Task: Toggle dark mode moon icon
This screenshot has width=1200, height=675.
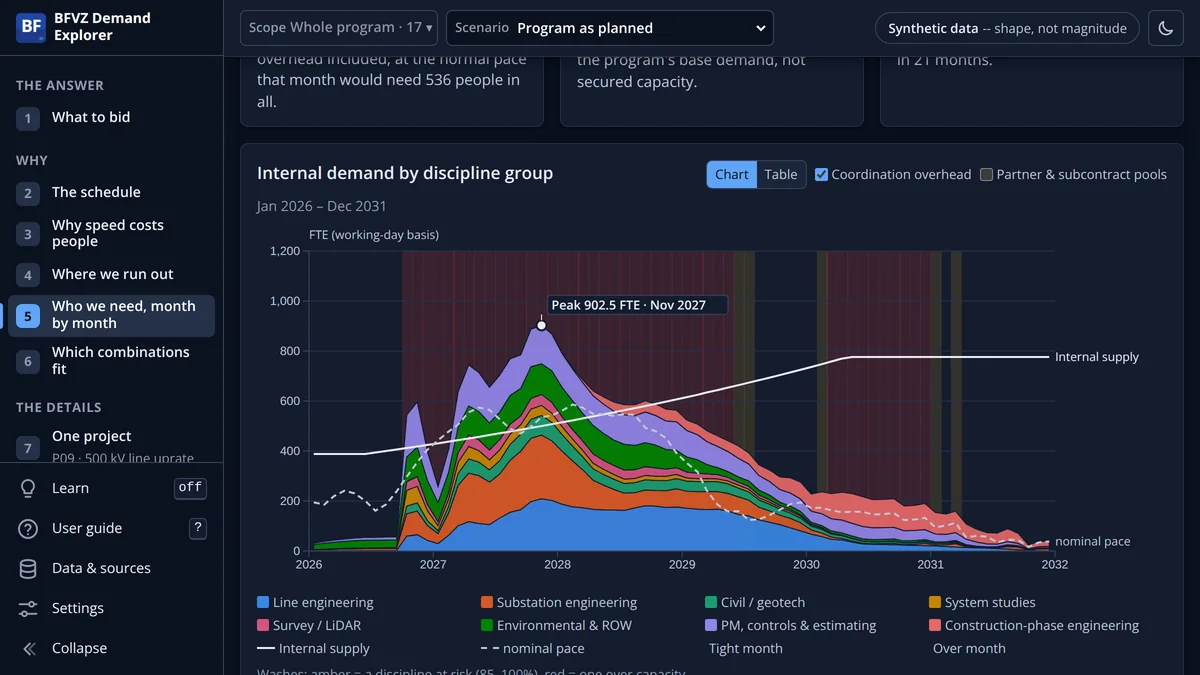Action: 1166,29
